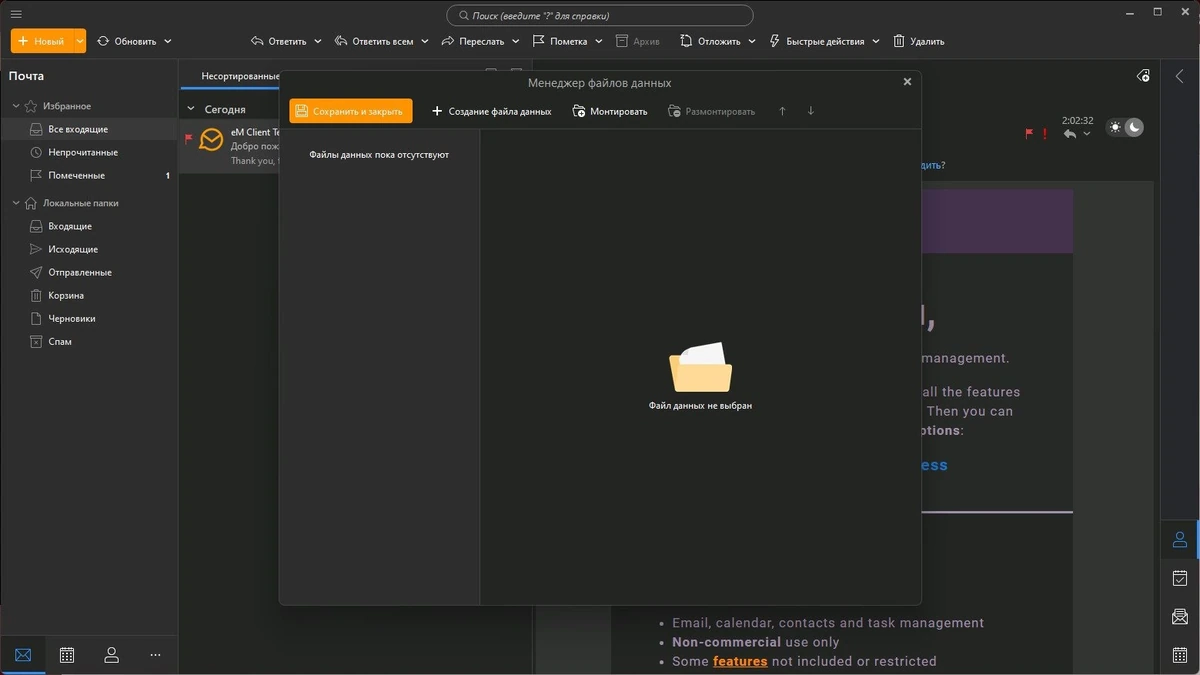Viewport: 1200px width, 675px height.
Task: Open the eM Client welcome email
Action: [x=230, y=146]
